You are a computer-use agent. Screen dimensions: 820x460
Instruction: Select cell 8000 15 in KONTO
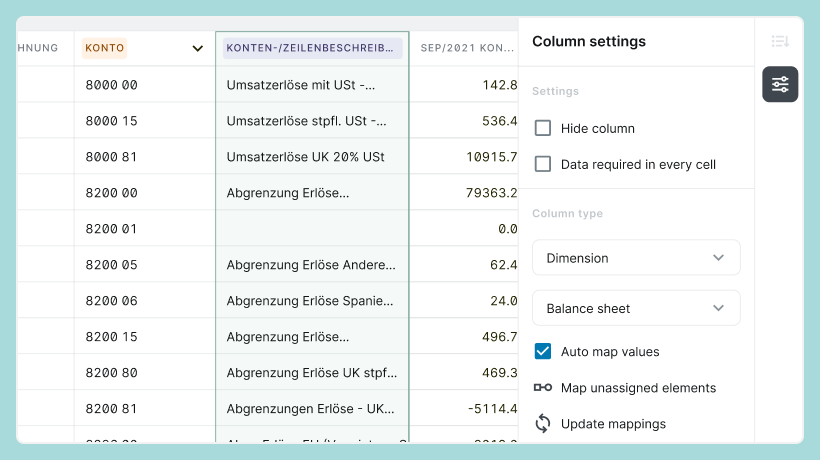(x=144, y=121)
